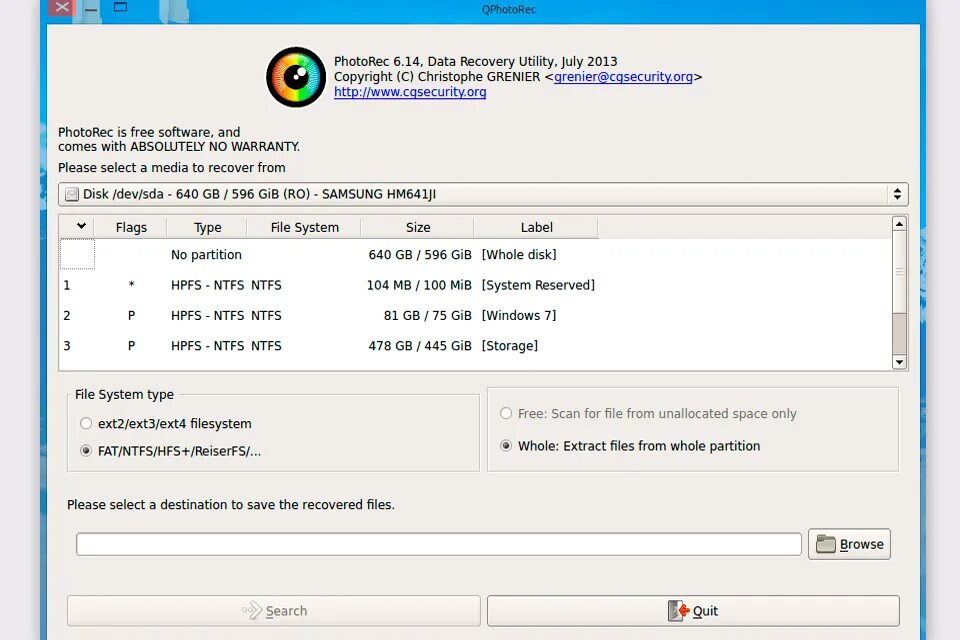Click the Search button arrow icon
The height and width of the screenshot is (640, 960).
pos(252,610)
